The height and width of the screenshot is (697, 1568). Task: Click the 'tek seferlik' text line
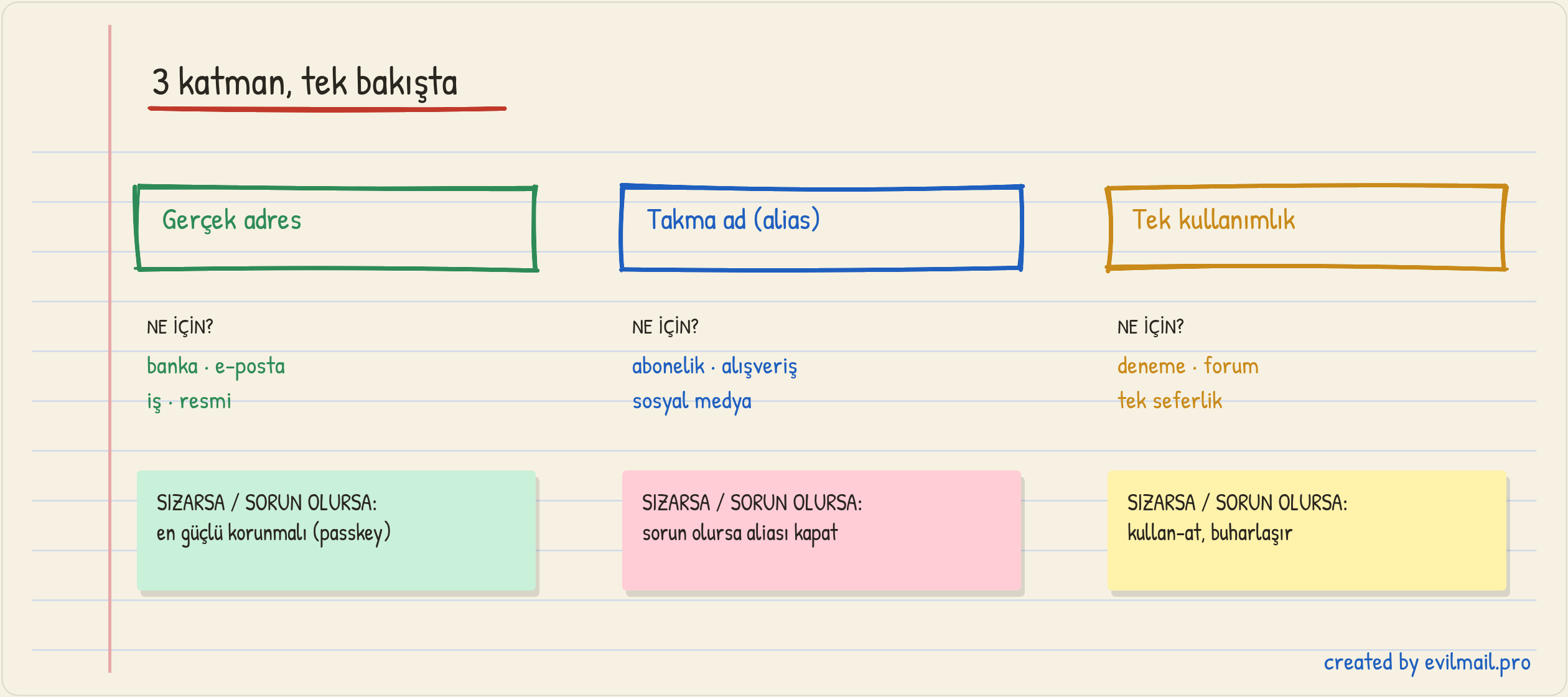point(1170,401)
